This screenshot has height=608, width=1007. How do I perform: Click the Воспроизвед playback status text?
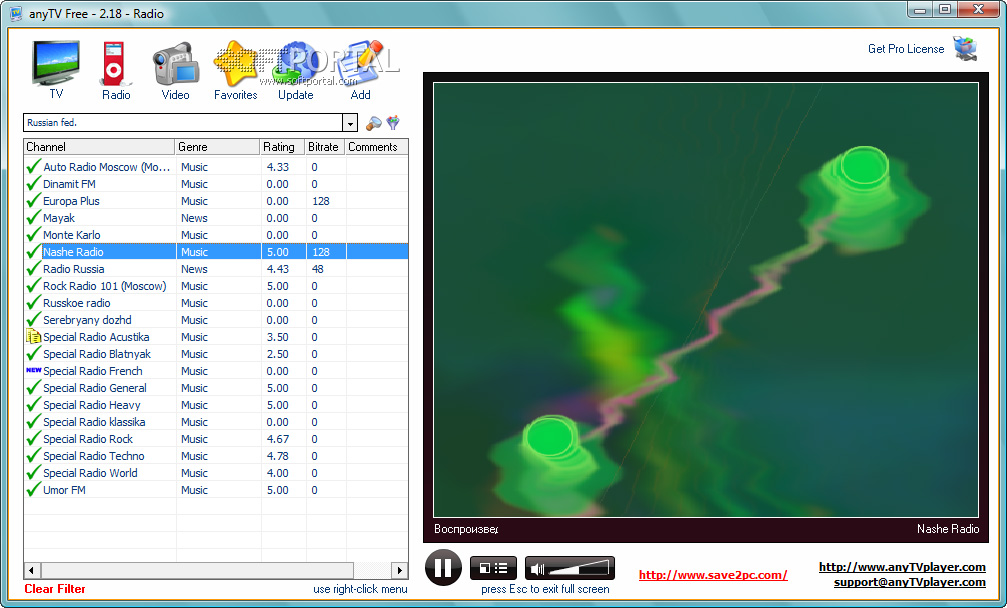pyautogui.click(x=466, y=530)
